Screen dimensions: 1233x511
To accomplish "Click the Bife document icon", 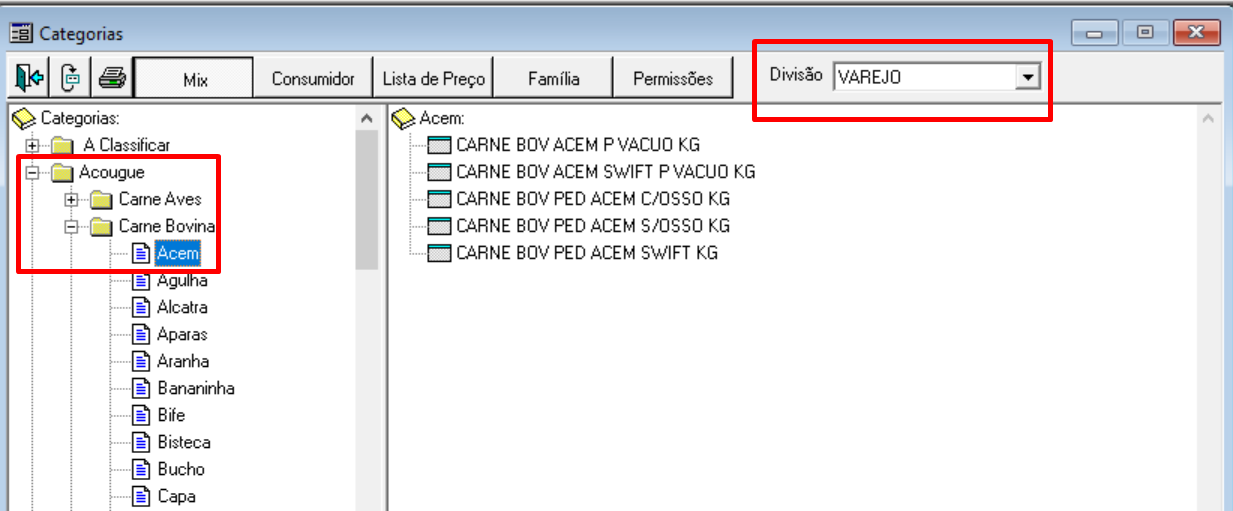I will pos(141,415).
